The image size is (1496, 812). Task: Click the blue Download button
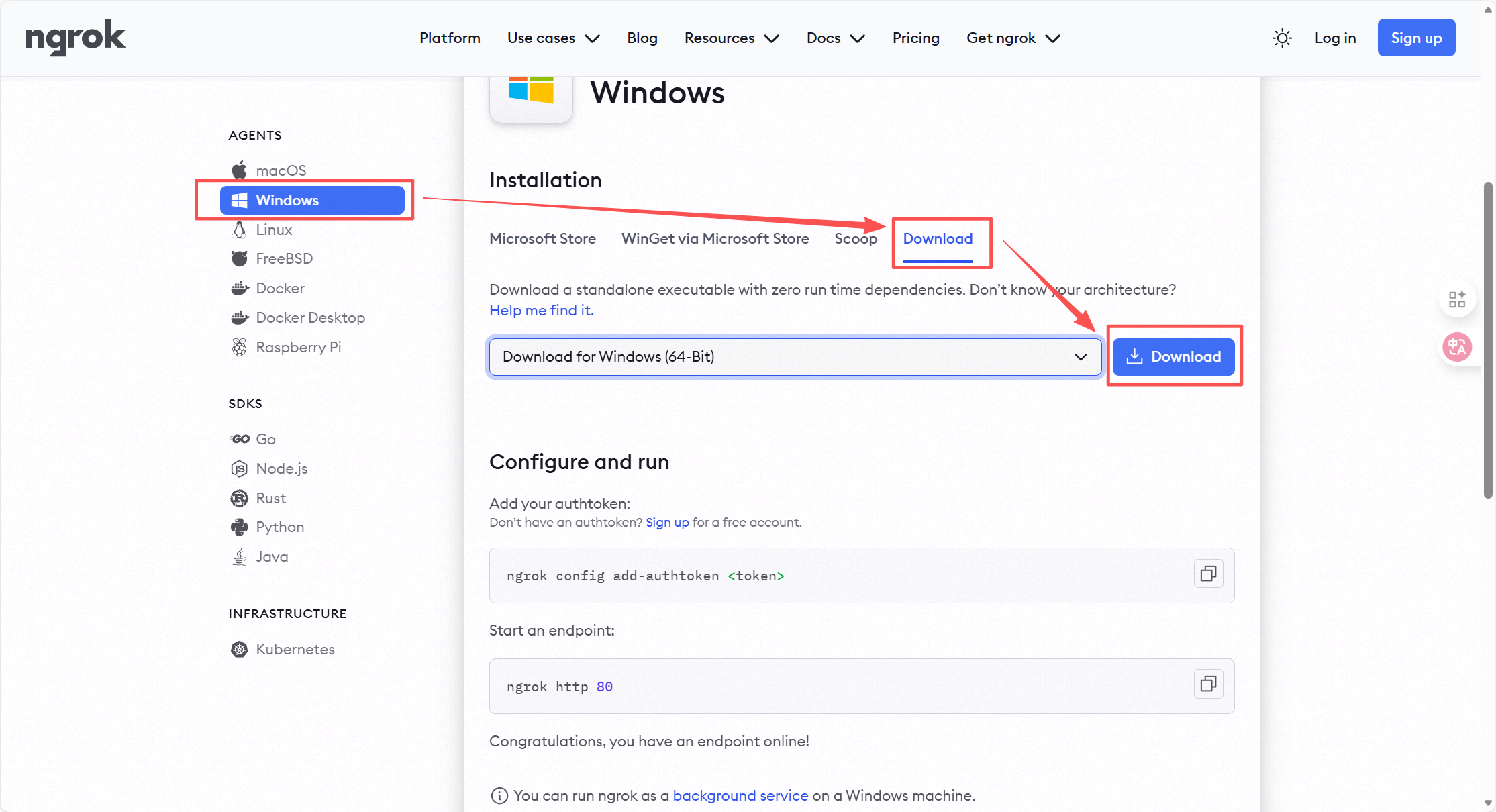pyautogui.click(x=1173, y=356)
